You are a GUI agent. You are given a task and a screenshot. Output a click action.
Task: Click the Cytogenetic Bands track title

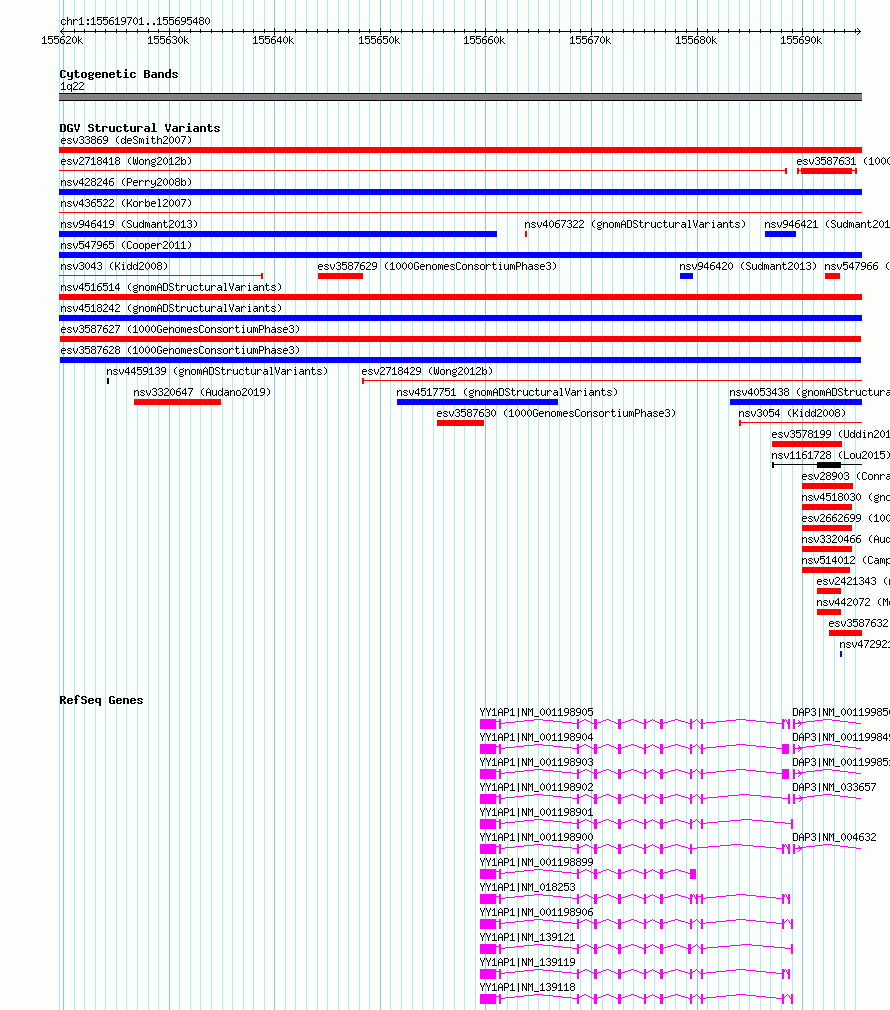click(x=118, y=74)
